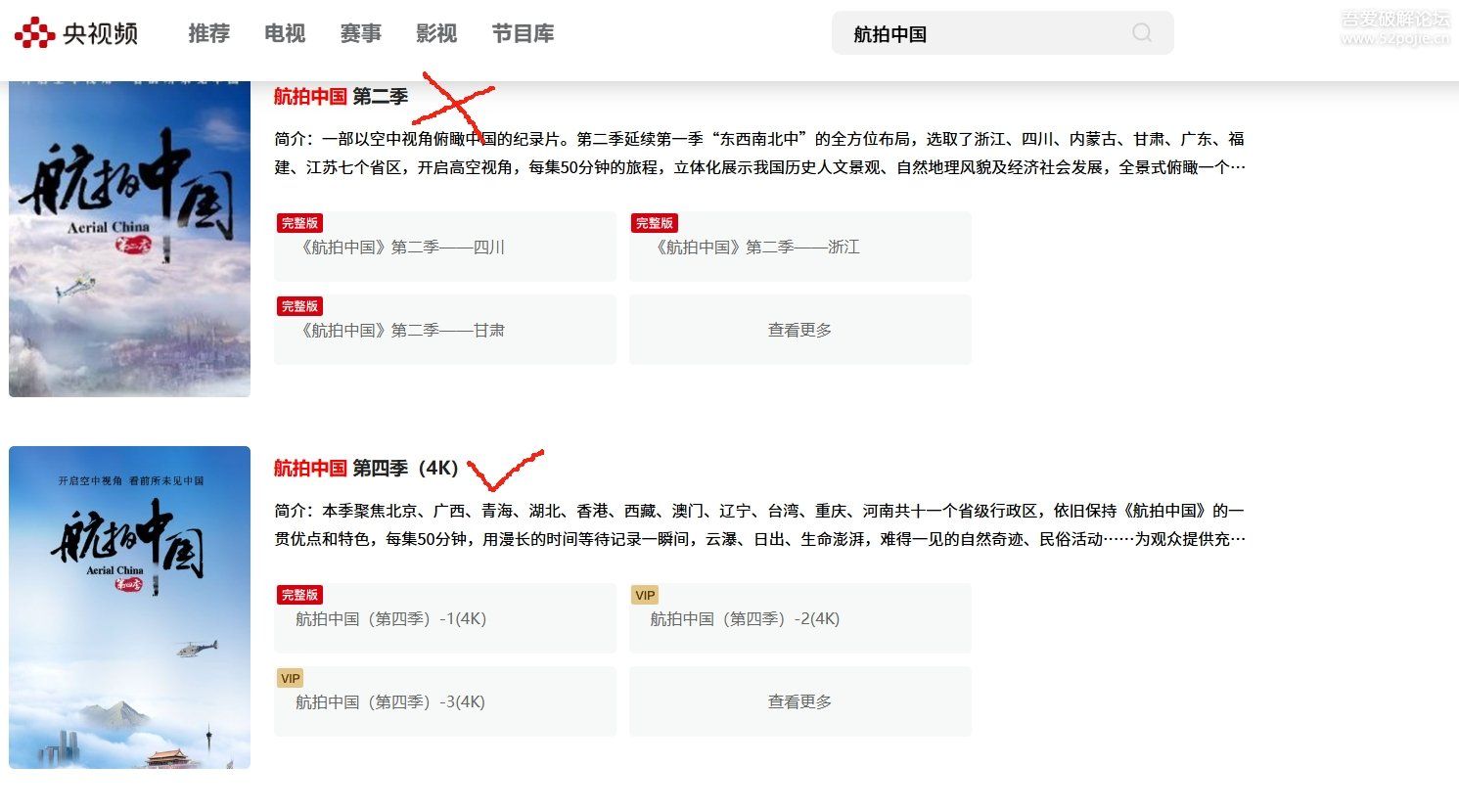Open the 推荐 nav tab

(208, 33)
